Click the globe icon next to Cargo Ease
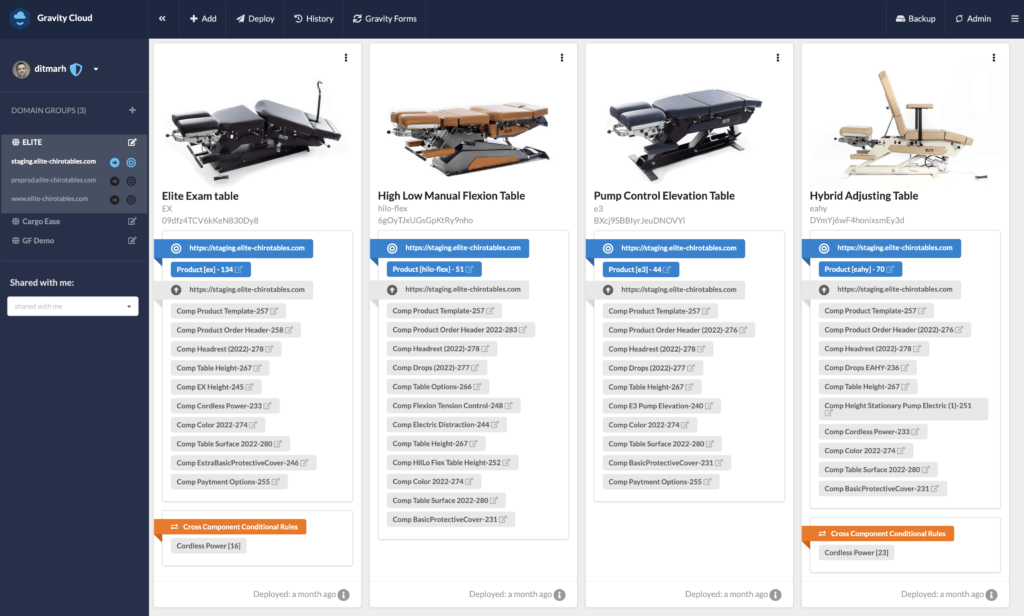The width and height of the screenshot is (1024, 616). [x=16, y=221]
